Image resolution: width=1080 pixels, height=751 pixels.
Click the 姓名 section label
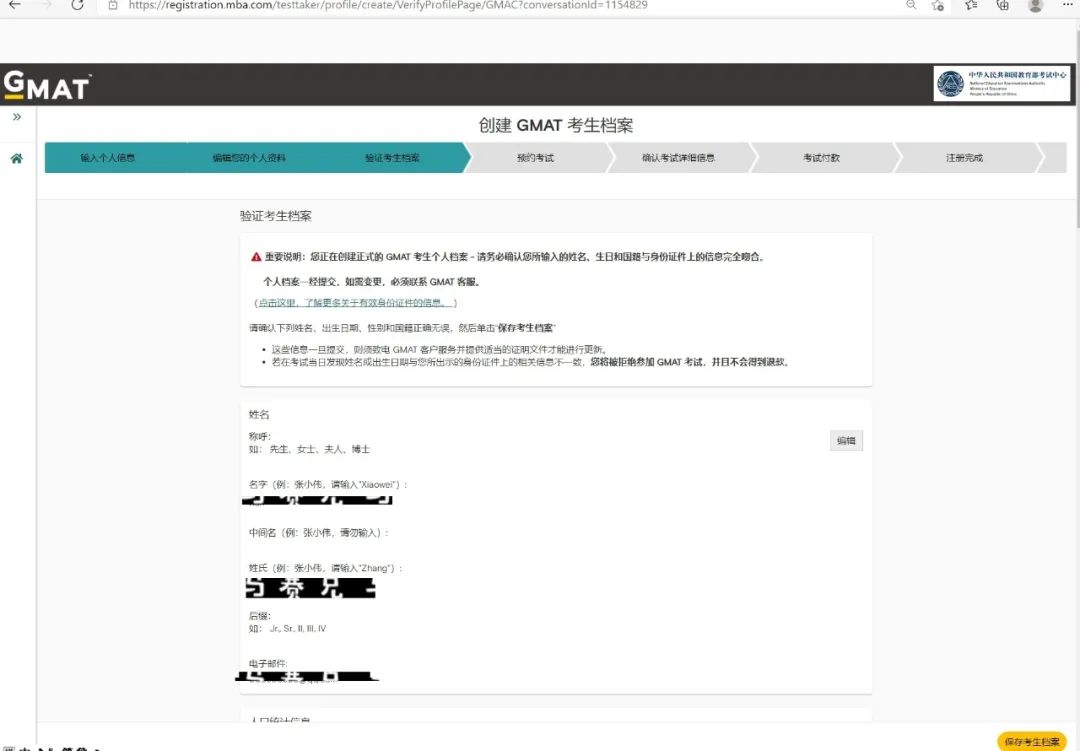(x=259, y=415)
